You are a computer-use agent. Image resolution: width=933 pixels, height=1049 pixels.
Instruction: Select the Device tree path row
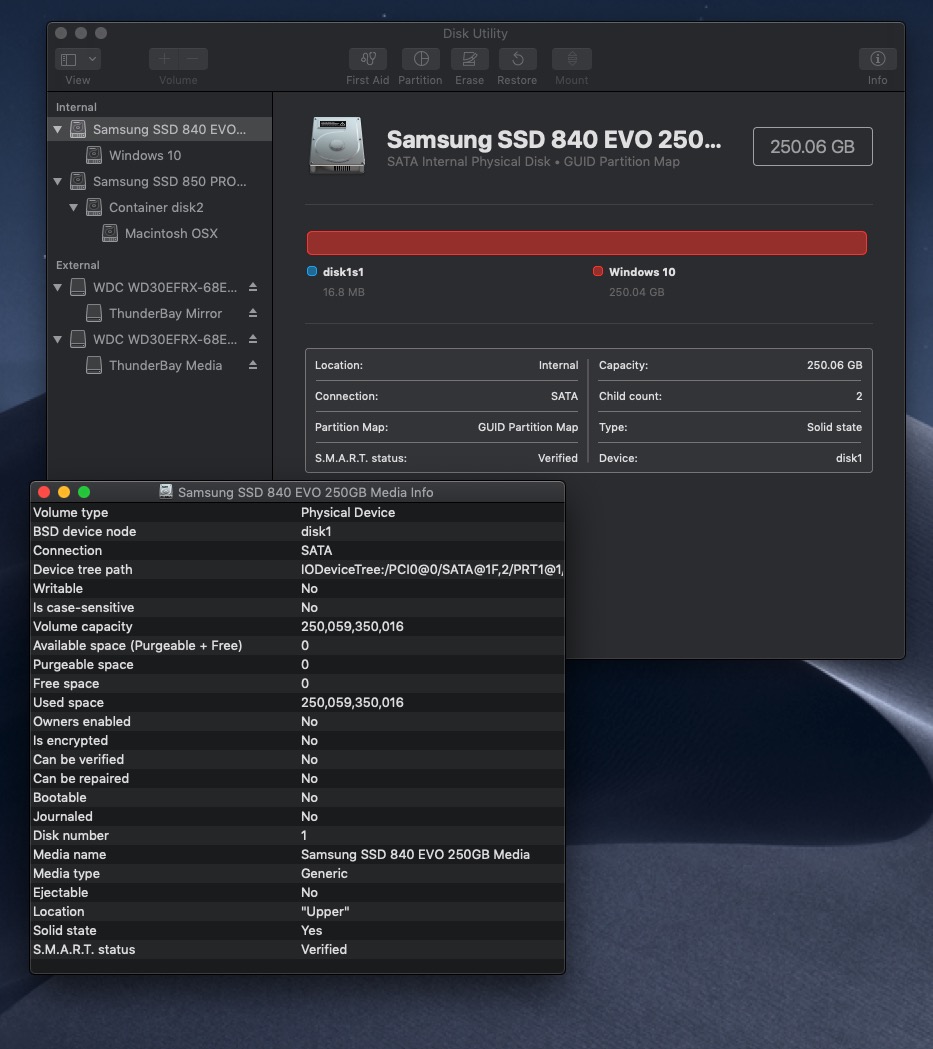(x=298, y=569)
